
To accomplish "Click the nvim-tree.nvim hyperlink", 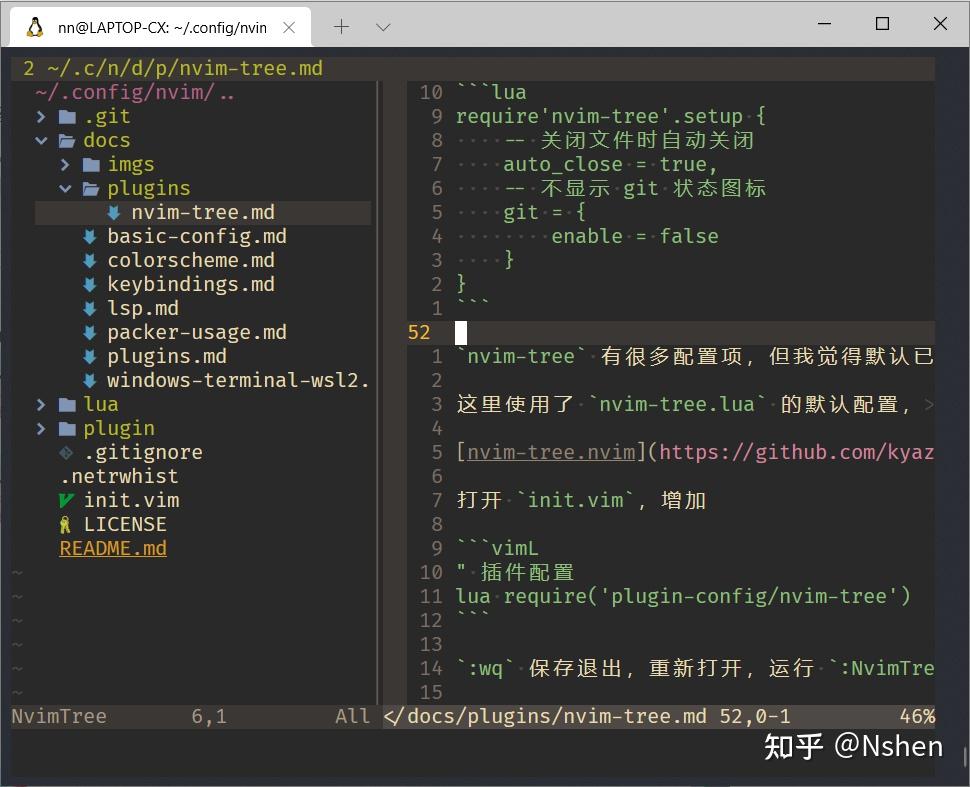I will pos(549,452).
